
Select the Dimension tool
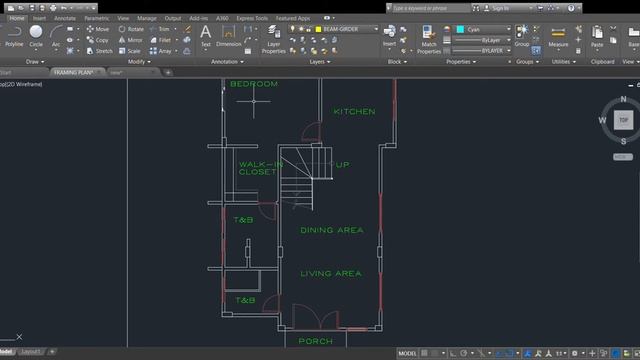[x=229, y=36]
